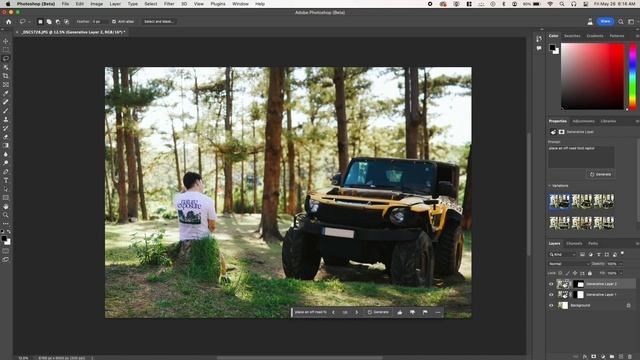Open the layer Fill dropdown

click(x=620, y=273)
